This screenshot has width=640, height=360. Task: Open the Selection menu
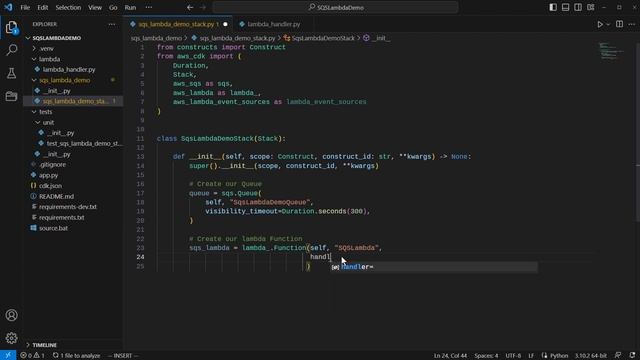(68, 7)
